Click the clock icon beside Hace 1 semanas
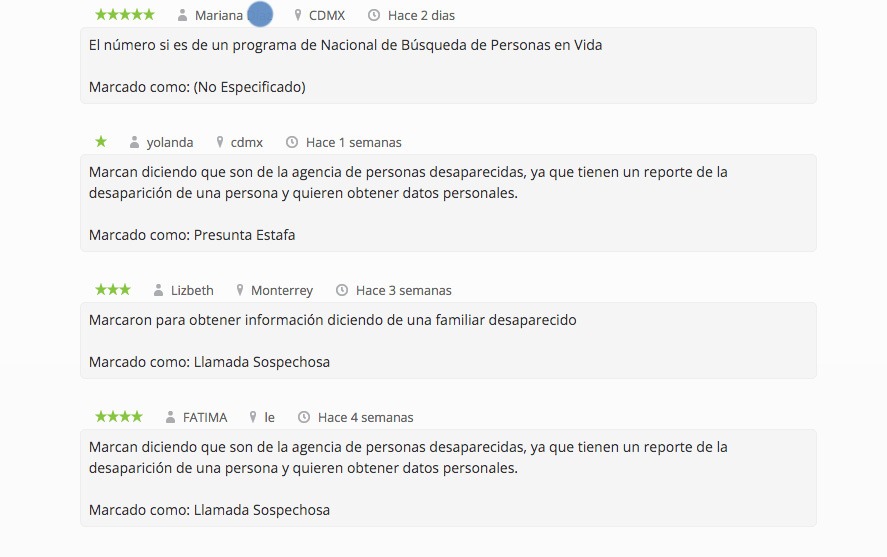The height and width of the screenshot is (557, 887). point(292,142)
